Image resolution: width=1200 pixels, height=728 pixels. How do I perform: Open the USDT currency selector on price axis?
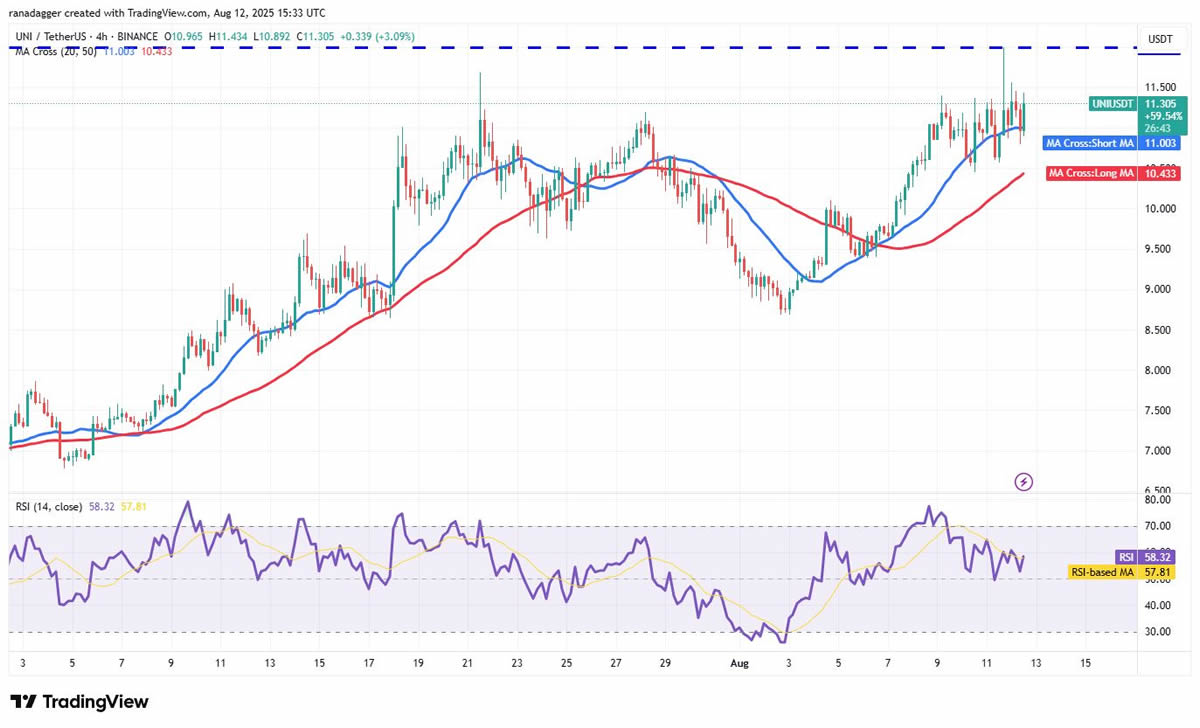(x=1160, y=39)
